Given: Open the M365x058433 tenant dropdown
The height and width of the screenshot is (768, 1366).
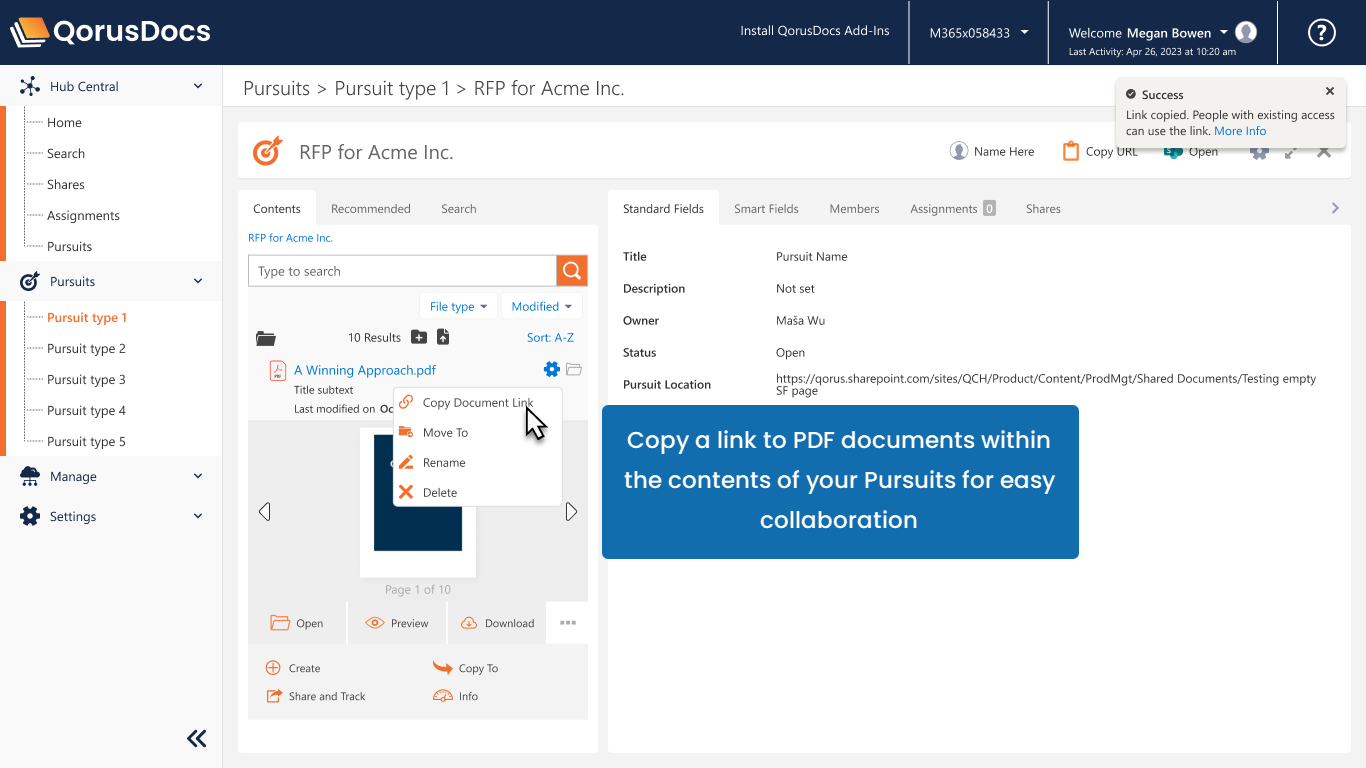Looking at the screenshot, I should pyautogui.click(x=979, y=32).
